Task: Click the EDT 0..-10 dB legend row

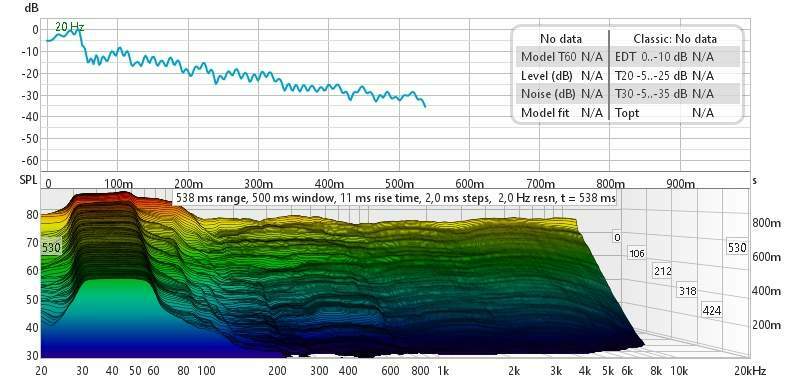Action: click(x=675, y=57)
